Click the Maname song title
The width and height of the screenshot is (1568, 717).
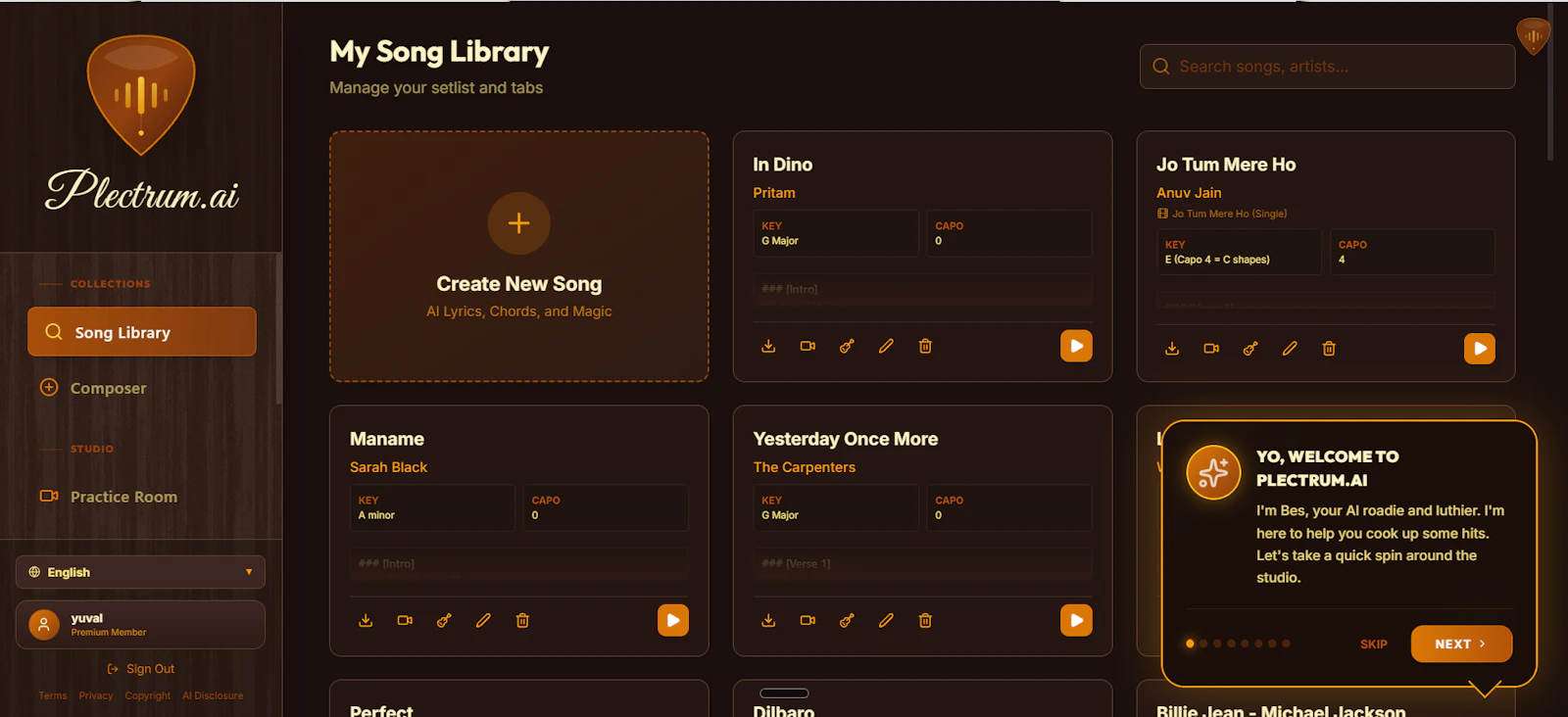(387, 439)
